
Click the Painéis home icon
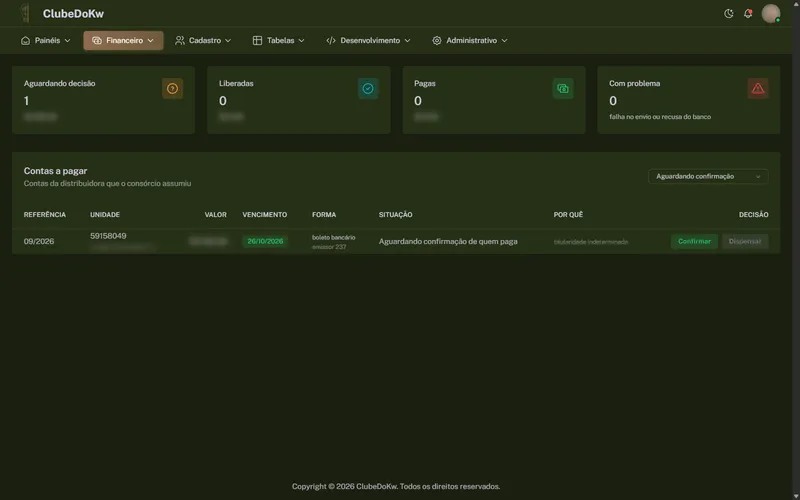pyautogui.click(x=26, y=40)
